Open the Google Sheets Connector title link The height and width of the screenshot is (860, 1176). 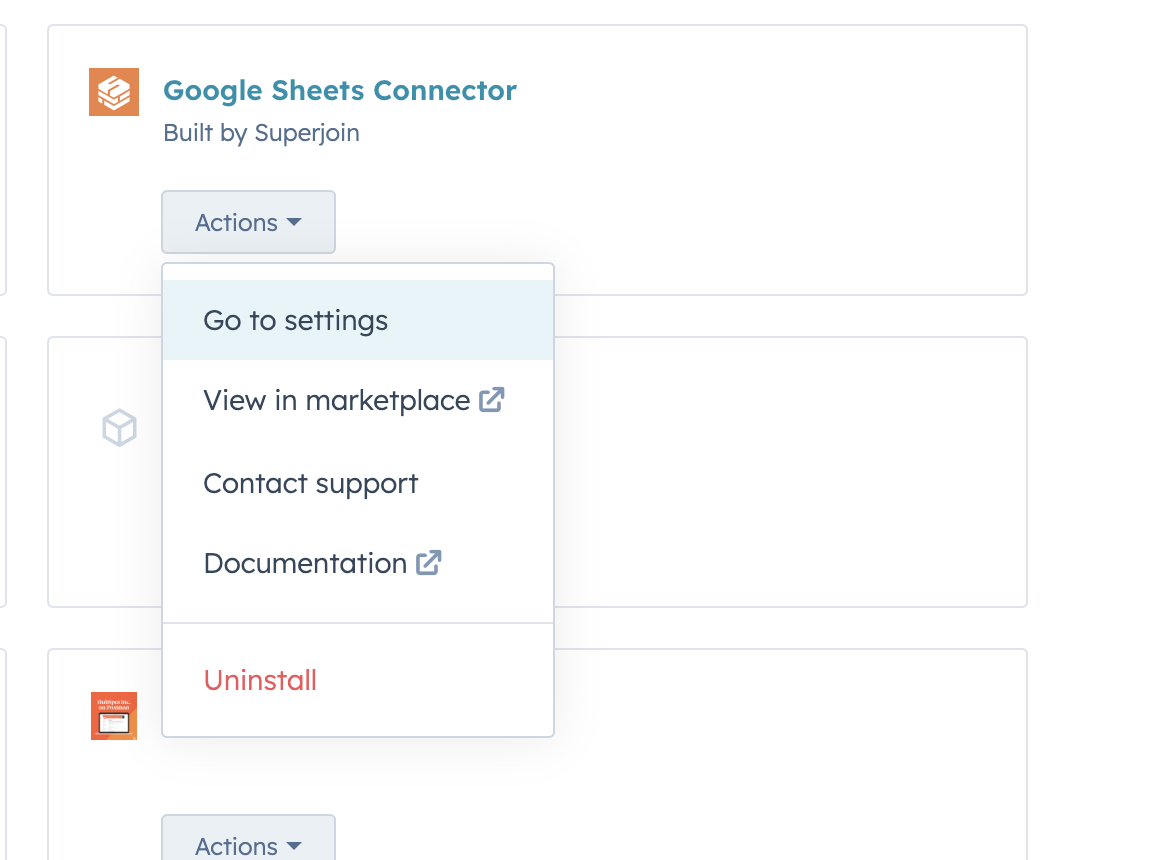[x=340, y=91]
